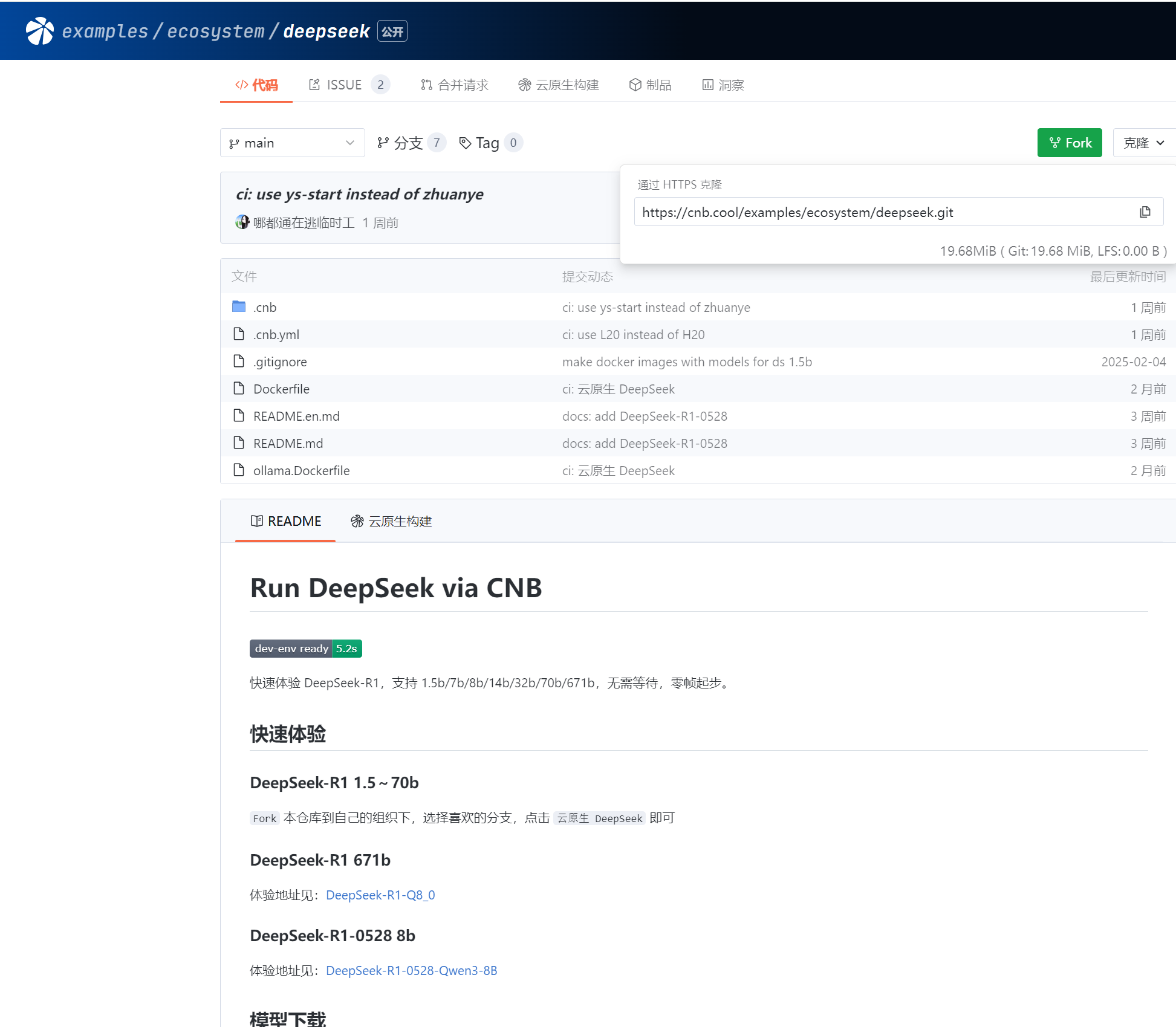Copy the HTTPS clone URL
This screenshot has height=1027, width=1176.
click(x=1145, y=212)
